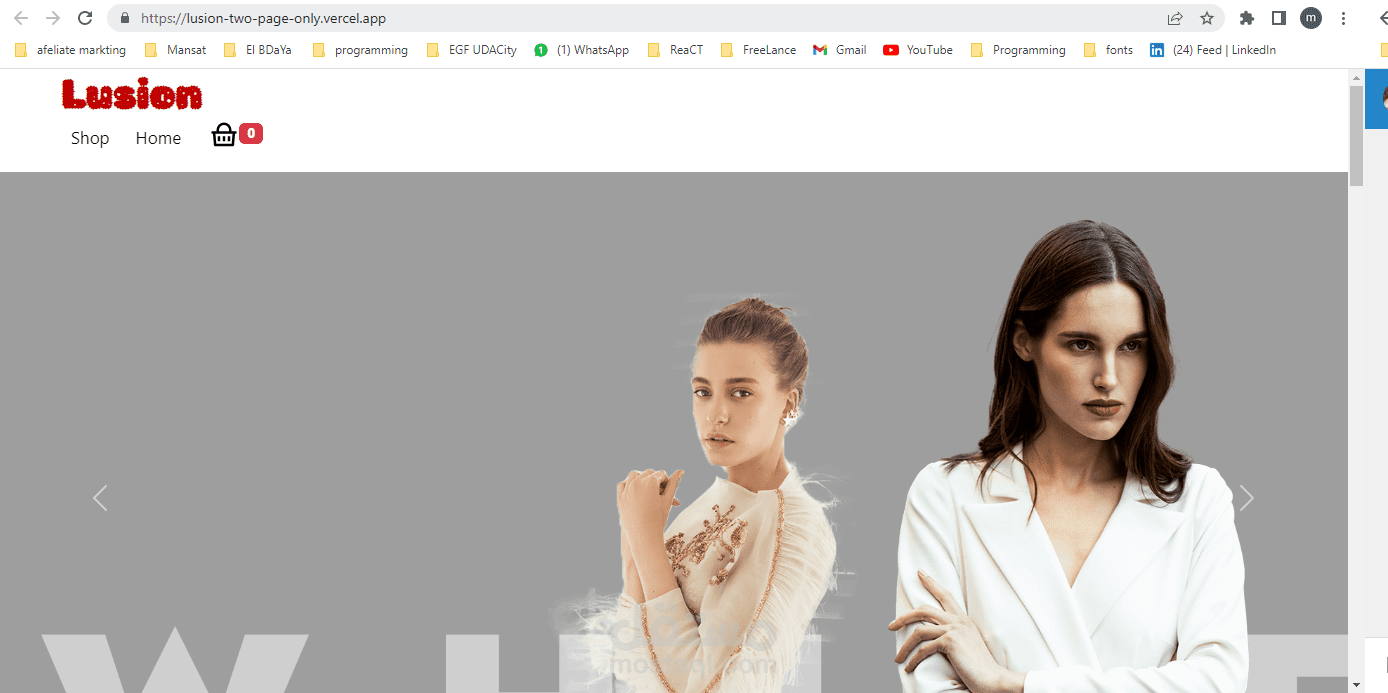Open the profile avatar 'm'
The height and width of the screenshot is (693, 1388).
[x=1311, y=18]
